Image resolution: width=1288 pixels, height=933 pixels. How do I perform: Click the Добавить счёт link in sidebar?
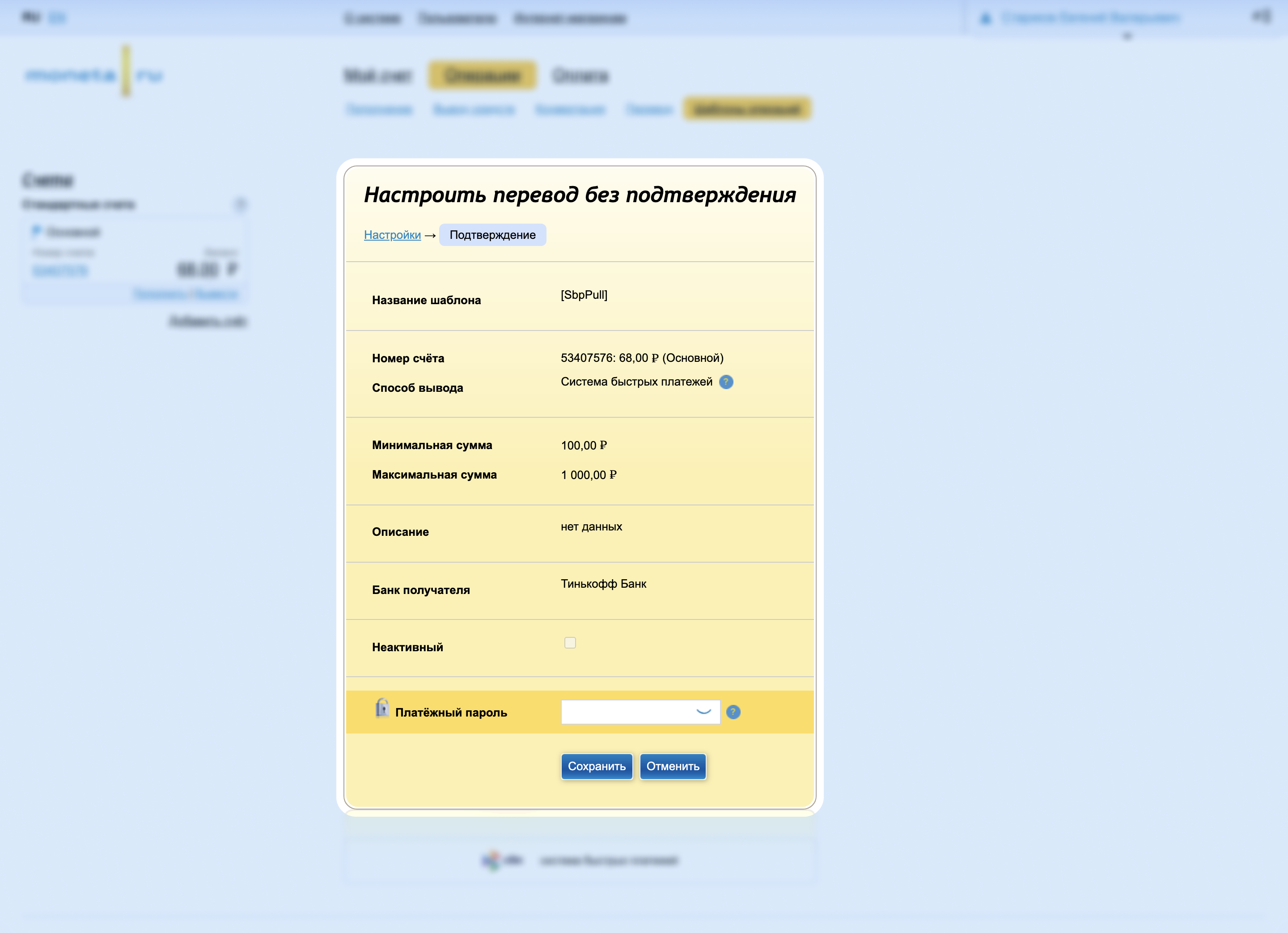pyautogui.click(x=208, y=322)
